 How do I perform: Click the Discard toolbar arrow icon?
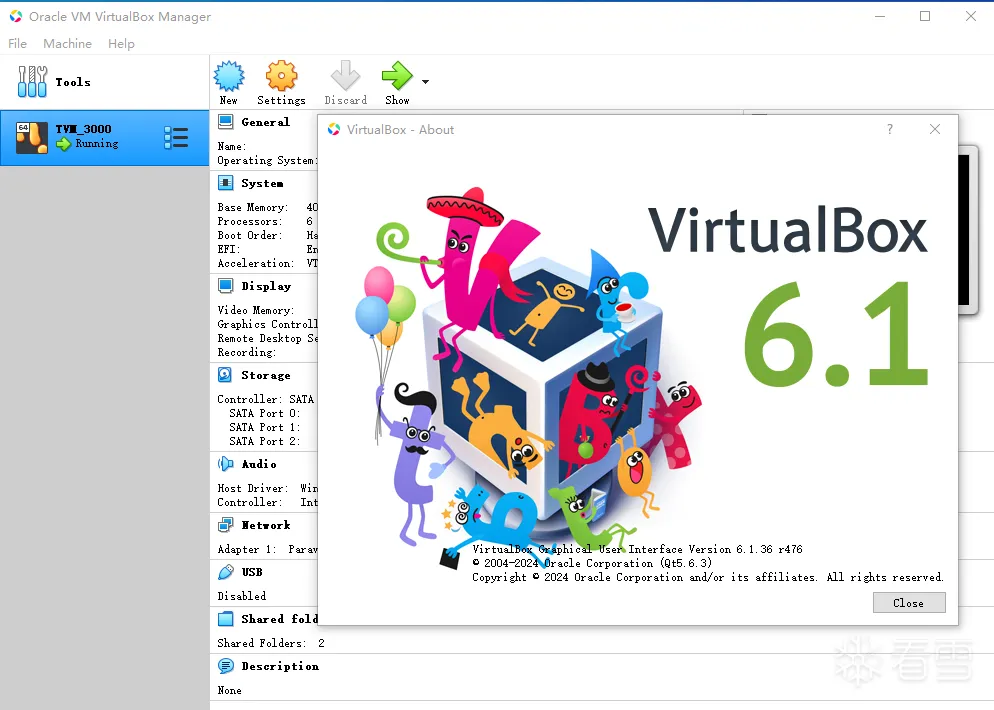(345, 75)
